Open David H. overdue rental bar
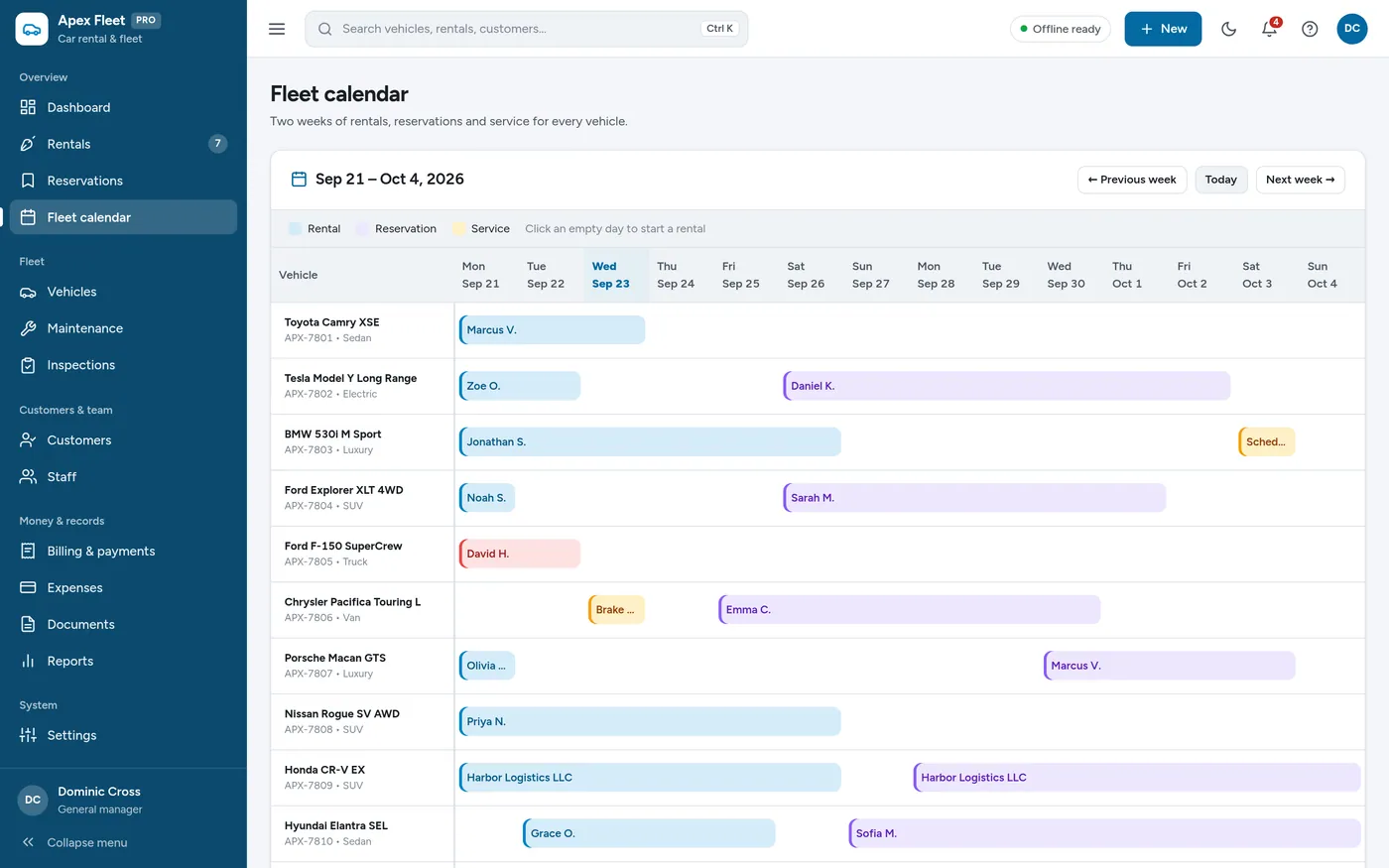 click(520, 554)
